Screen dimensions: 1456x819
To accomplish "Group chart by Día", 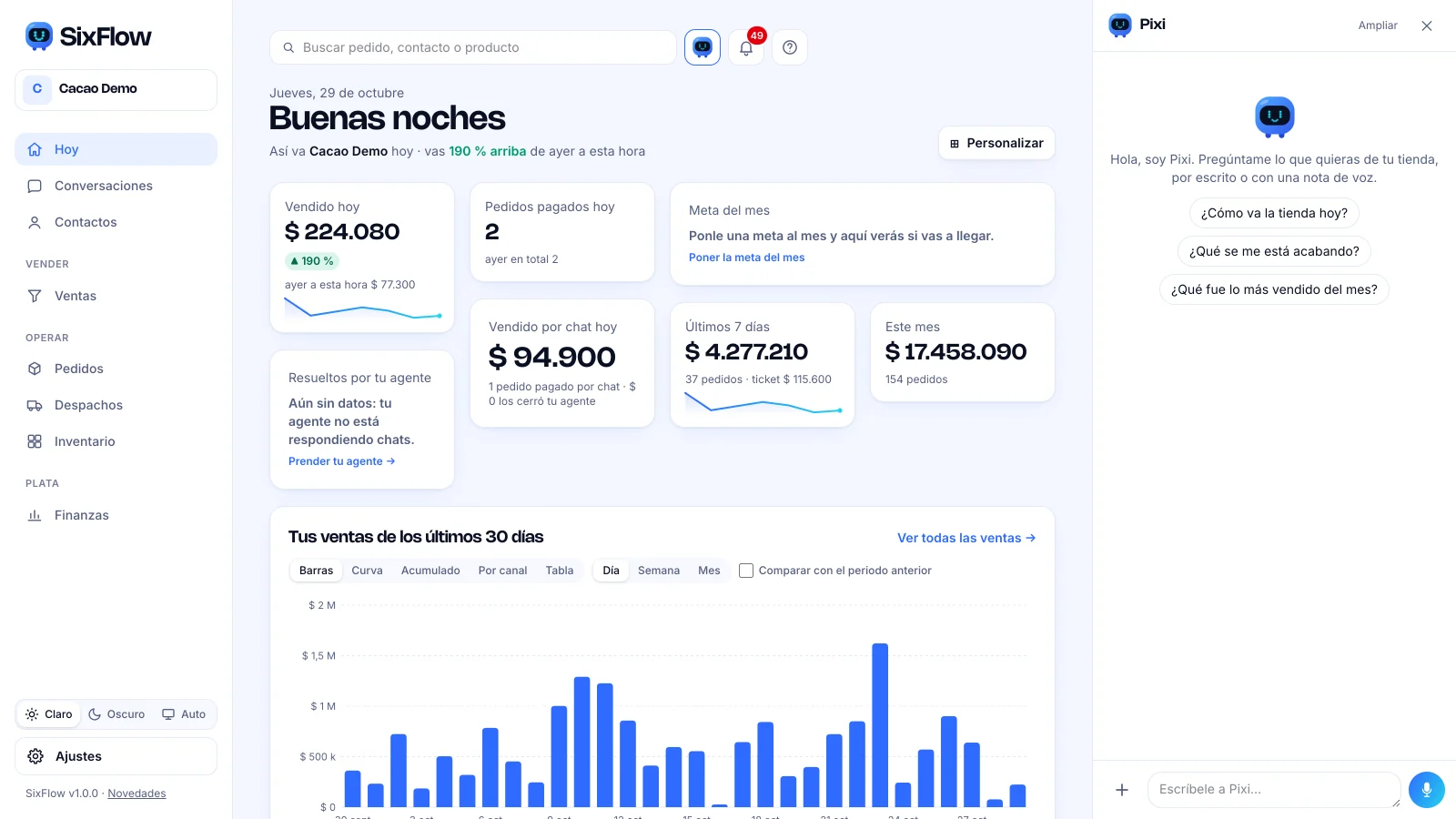I will coord(611,571).
